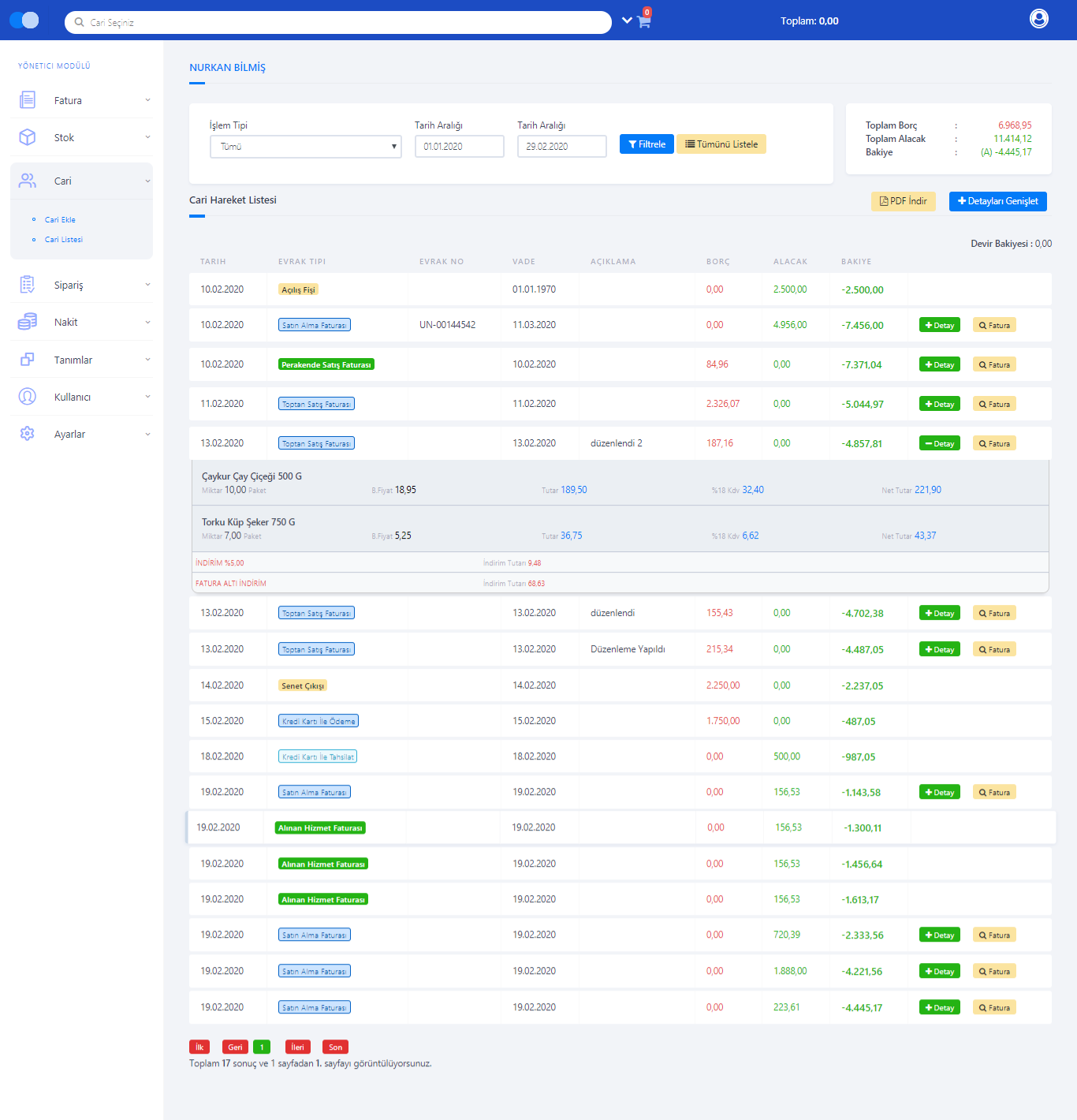Image resolution: width=1077 pixels, height=1120 pixels.
Task: Expand the Fatura menu chevron
Action: coord(147,100)
